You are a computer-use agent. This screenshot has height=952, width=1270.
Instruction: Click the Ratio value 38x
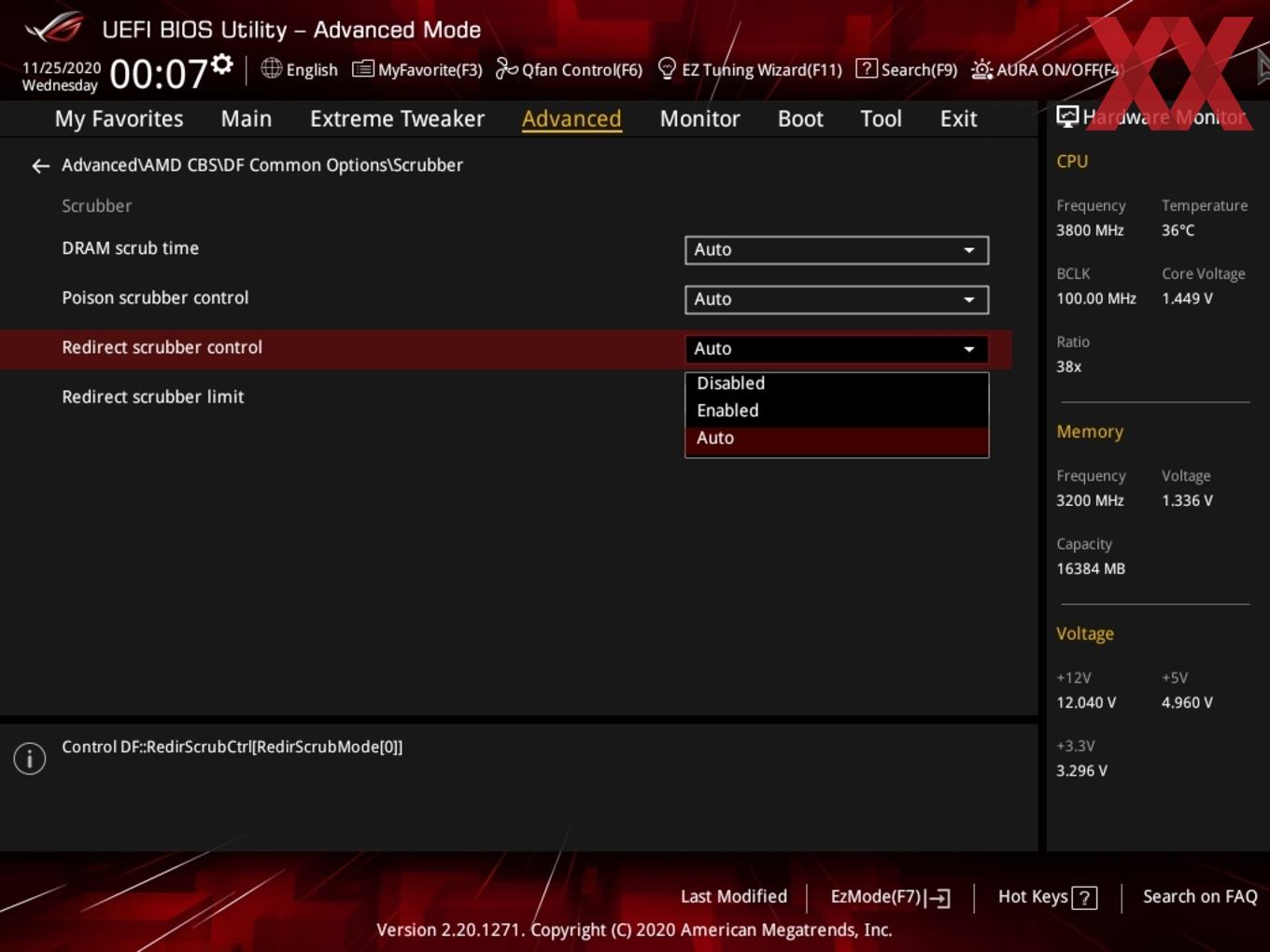(1068, 367)
